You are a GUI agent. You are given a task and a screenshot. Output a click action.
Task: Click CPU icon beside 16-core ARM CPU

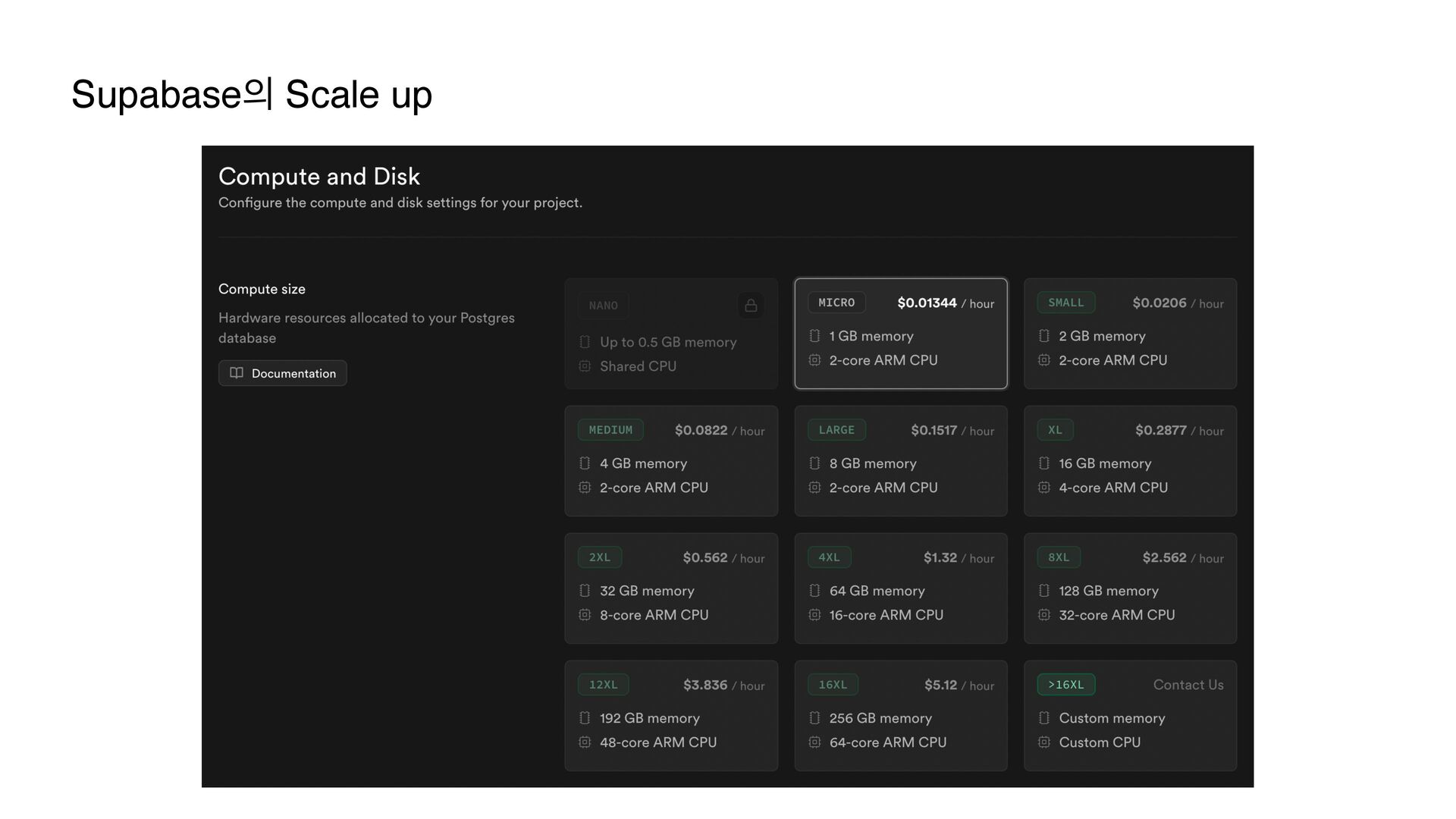(x=814, y=615)
